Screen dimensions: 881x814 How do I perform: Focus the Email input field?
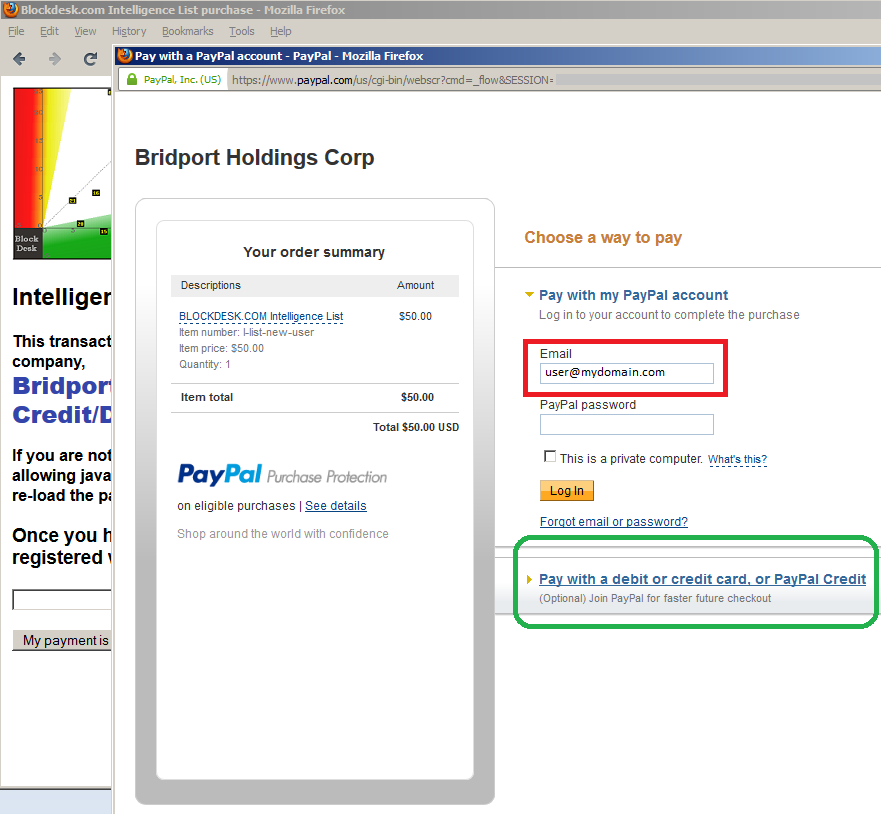(626, 373)
